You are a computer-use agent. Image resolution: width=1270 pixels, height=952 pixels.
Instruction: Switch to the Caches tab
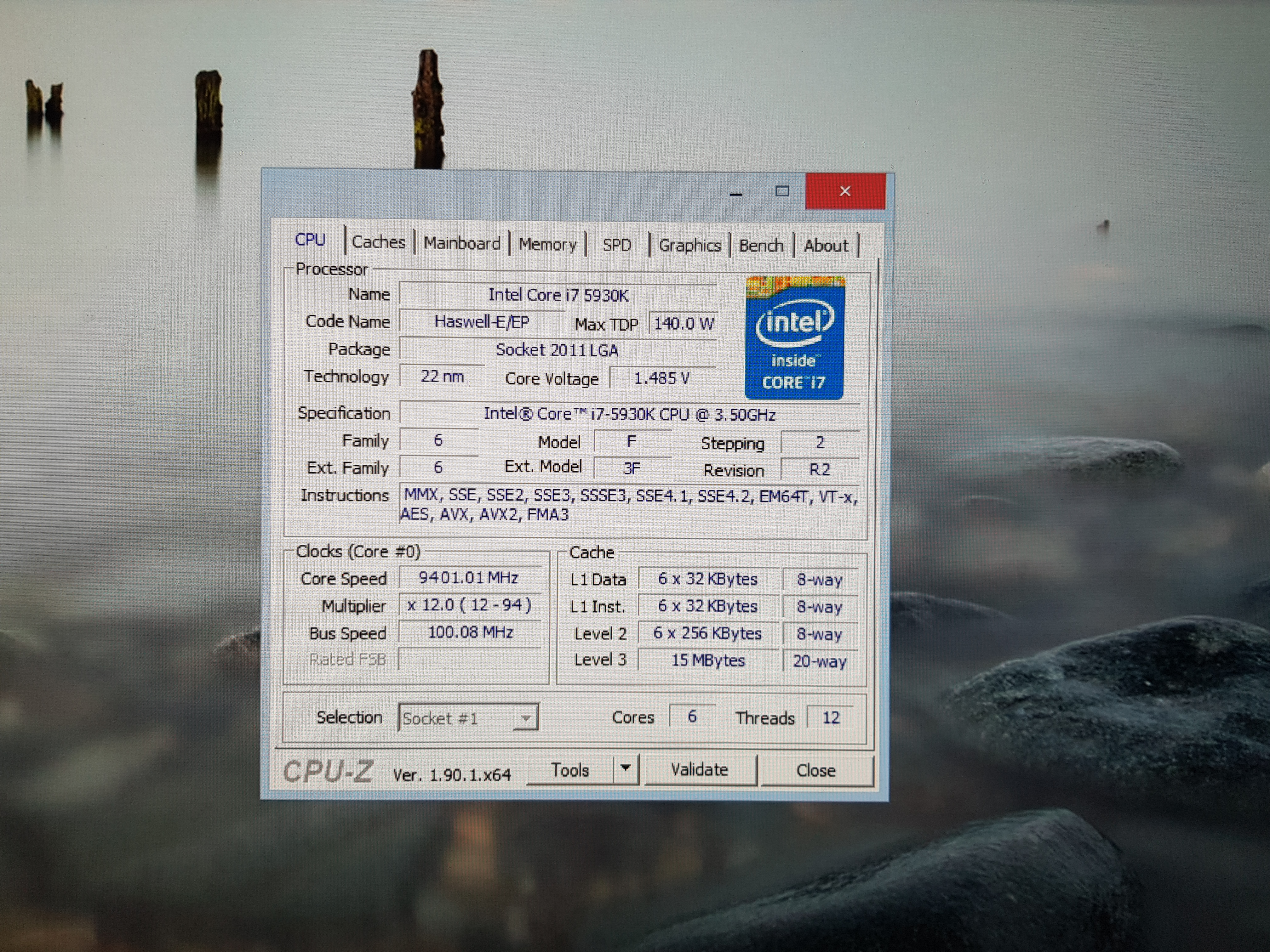click(378, 242)
